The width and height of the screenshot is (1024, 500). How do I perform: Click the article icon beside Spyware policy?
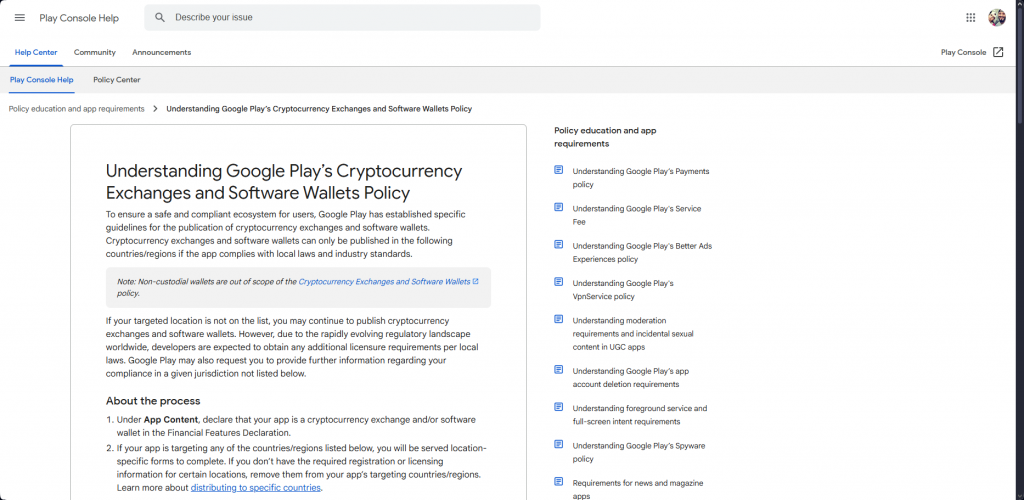coord(558,444)
